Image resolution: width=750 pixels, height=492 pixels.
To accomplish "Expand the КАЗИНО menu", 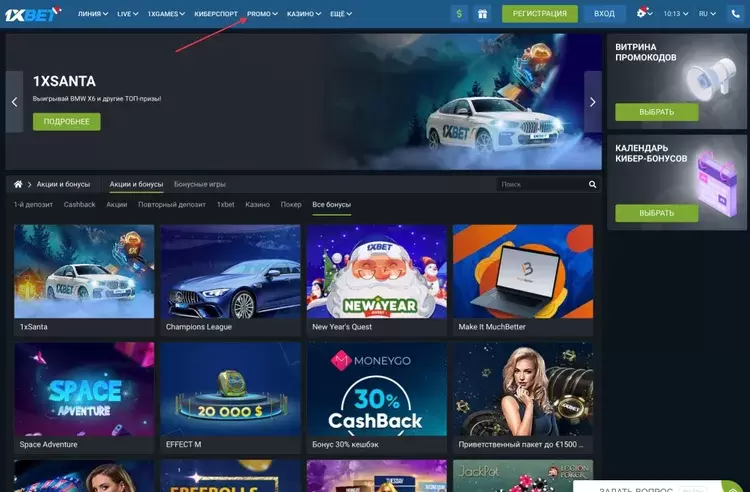I will tap(304, 14).
